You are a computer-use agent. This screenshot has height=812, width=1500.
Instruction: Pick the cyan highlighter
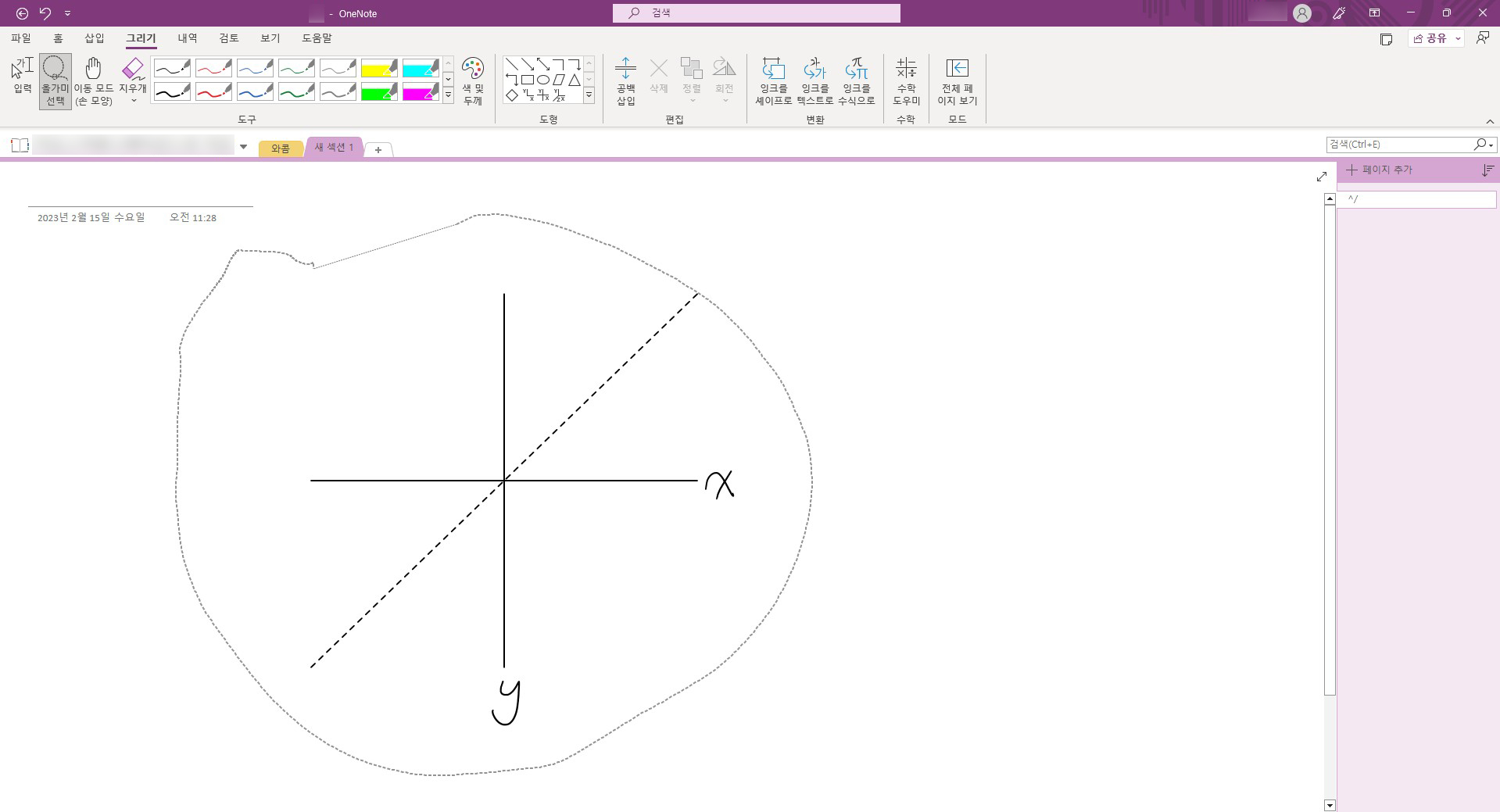click(x=421, y=69)
